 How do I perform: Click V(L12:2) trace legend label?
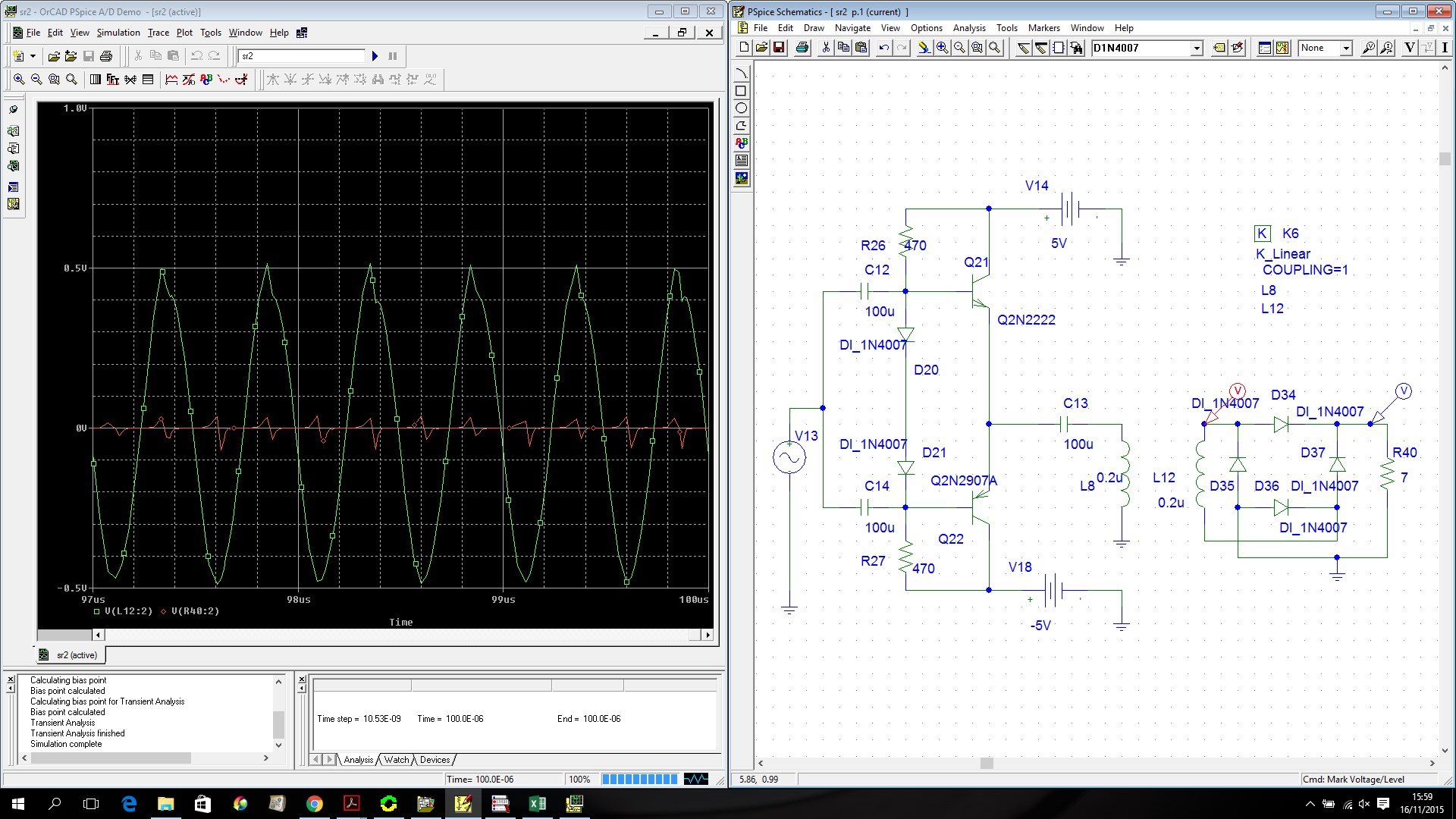pos(128,611)
